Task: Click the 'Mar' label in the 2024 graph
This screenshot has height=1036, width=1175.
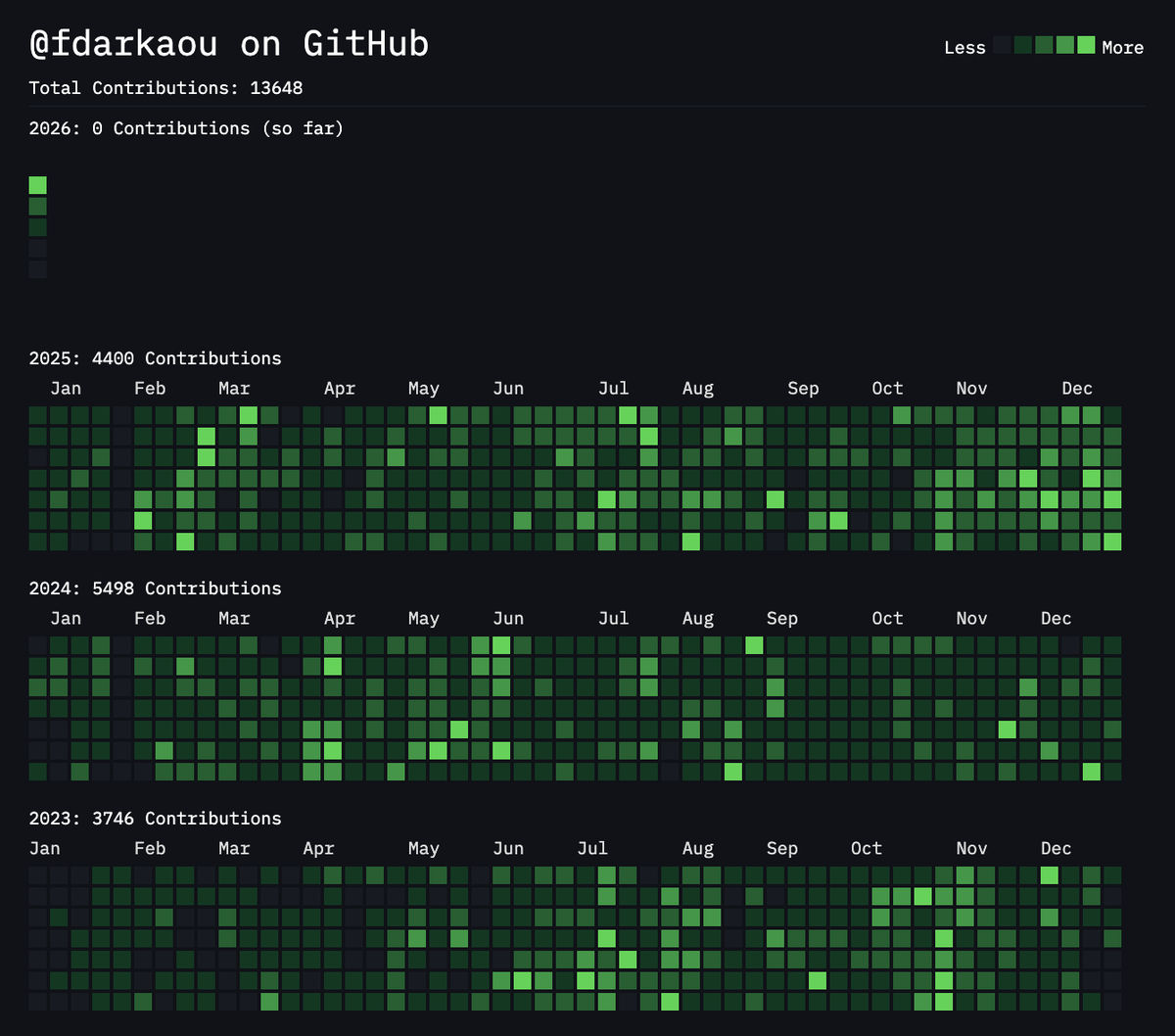Action: [x=234, y=619]
